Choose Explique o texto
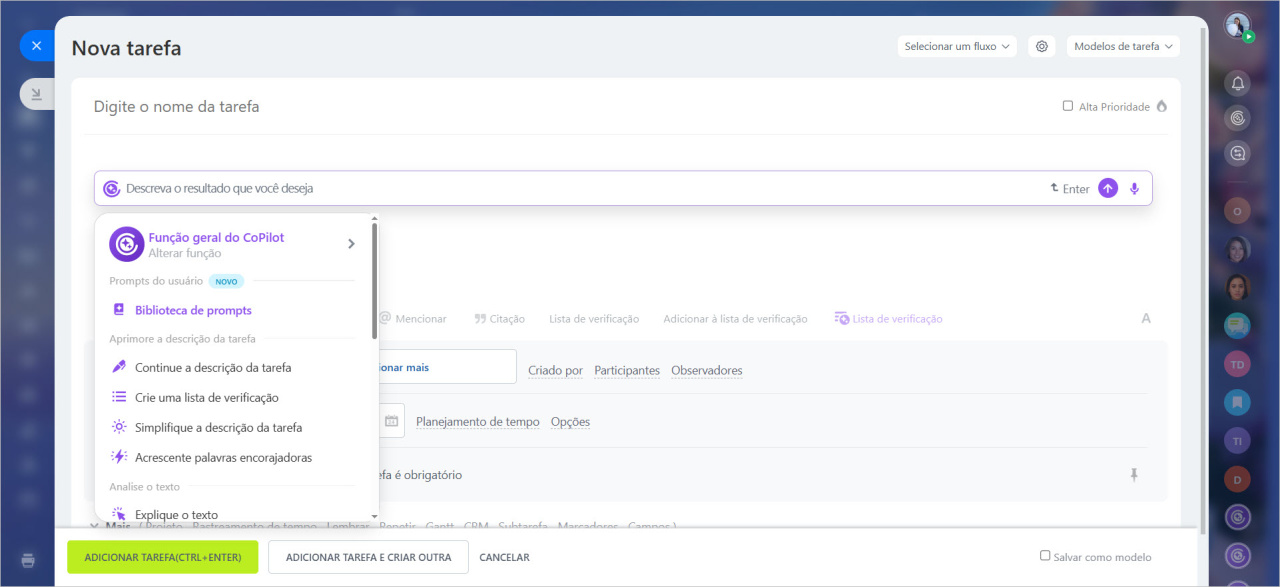The image size is (1280, 587). coord(176,515)
